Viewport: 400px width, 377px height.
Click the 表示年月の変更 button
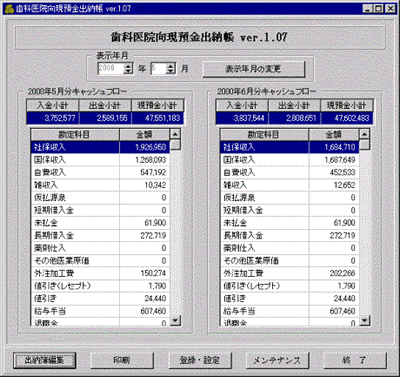tap(254, 69)
